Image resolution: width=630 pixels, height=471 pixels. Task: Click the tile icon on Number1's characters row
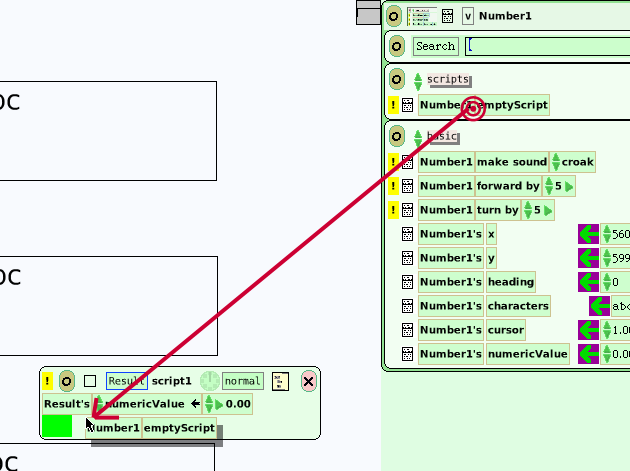[x=407, y=306]
